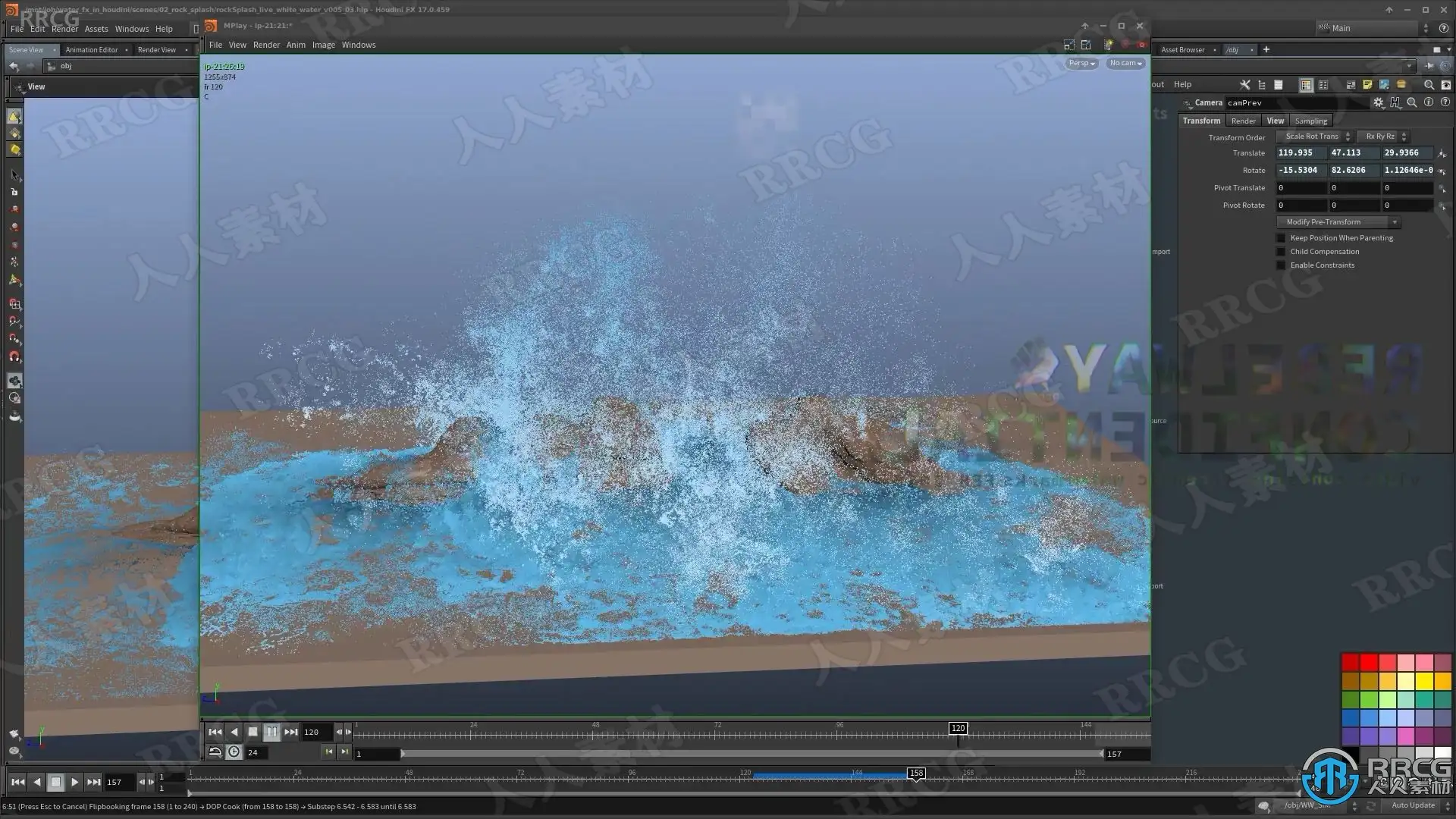This screenshot has width=1456, height=819.
Task: Click the Translate X value field
Action: (x=1301, y=153)
